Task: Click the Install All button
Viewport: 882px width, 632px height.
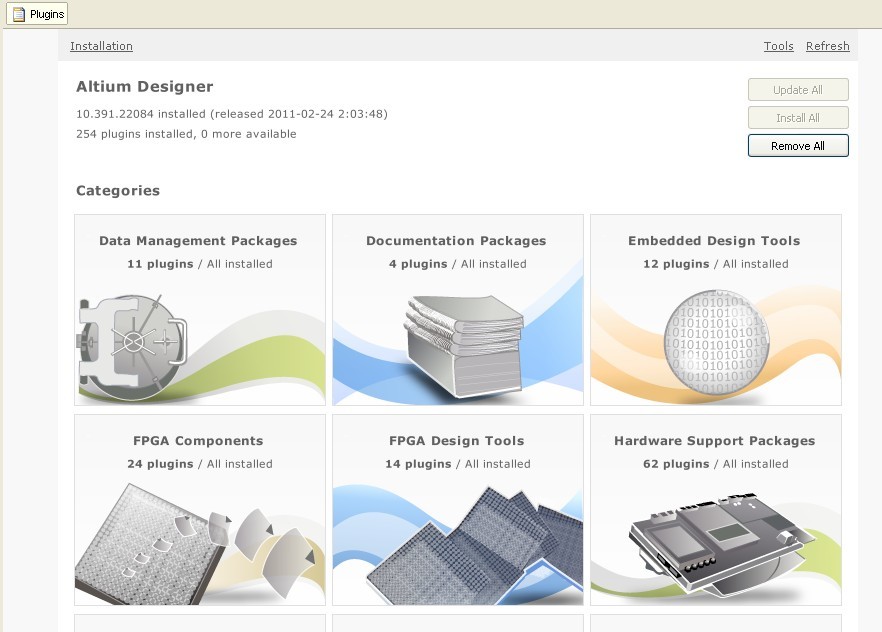Action: coord(798,118)
